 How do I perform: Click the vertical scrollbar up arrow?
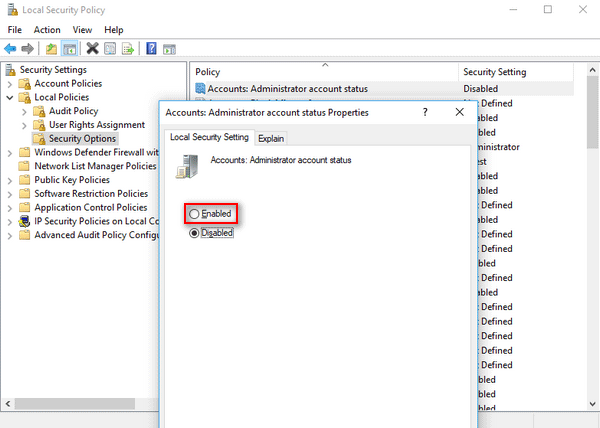(x=592, y=70)
